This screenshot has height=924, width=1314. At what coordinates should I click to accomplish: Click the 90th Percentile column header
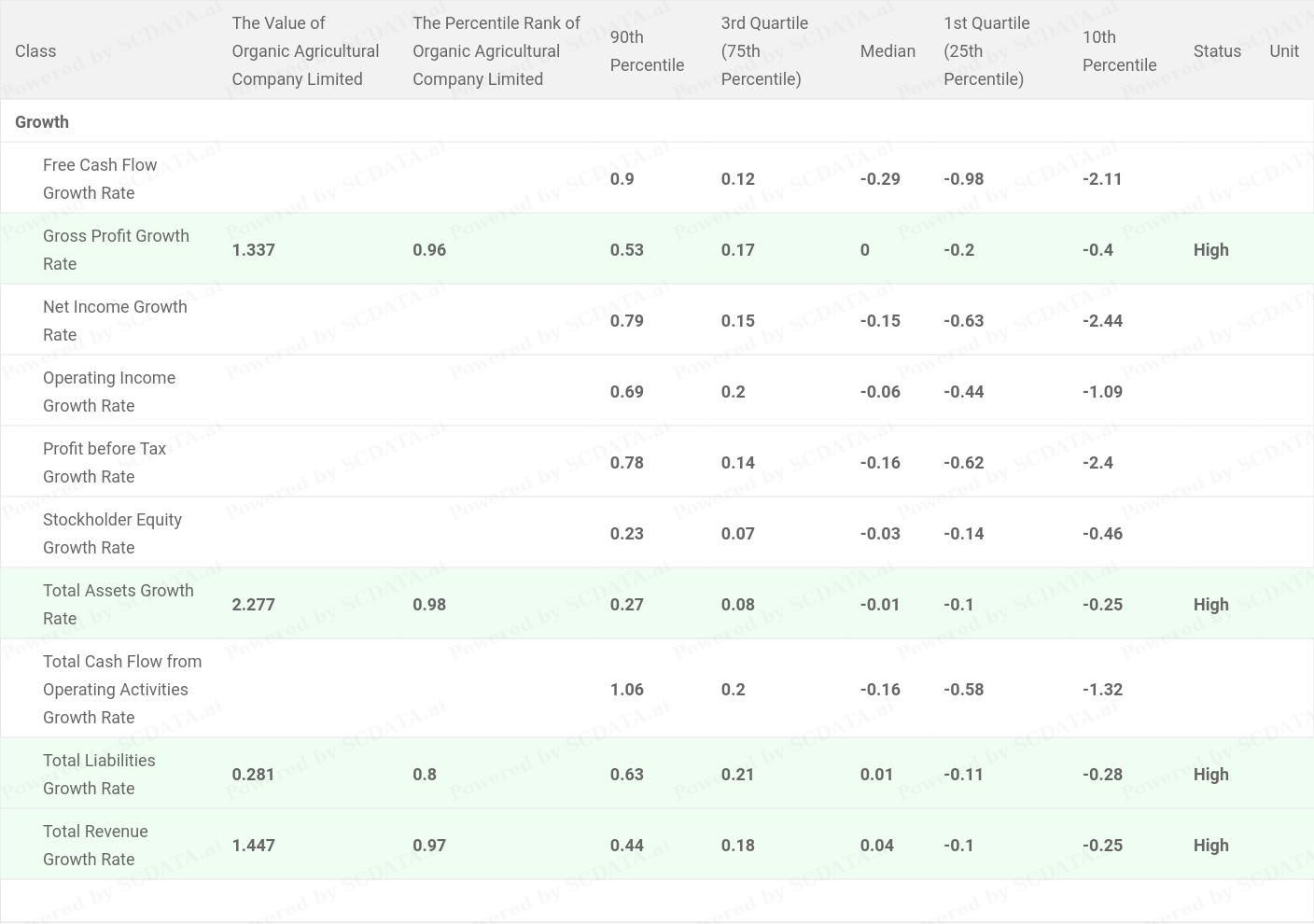[x=647, y=51]
